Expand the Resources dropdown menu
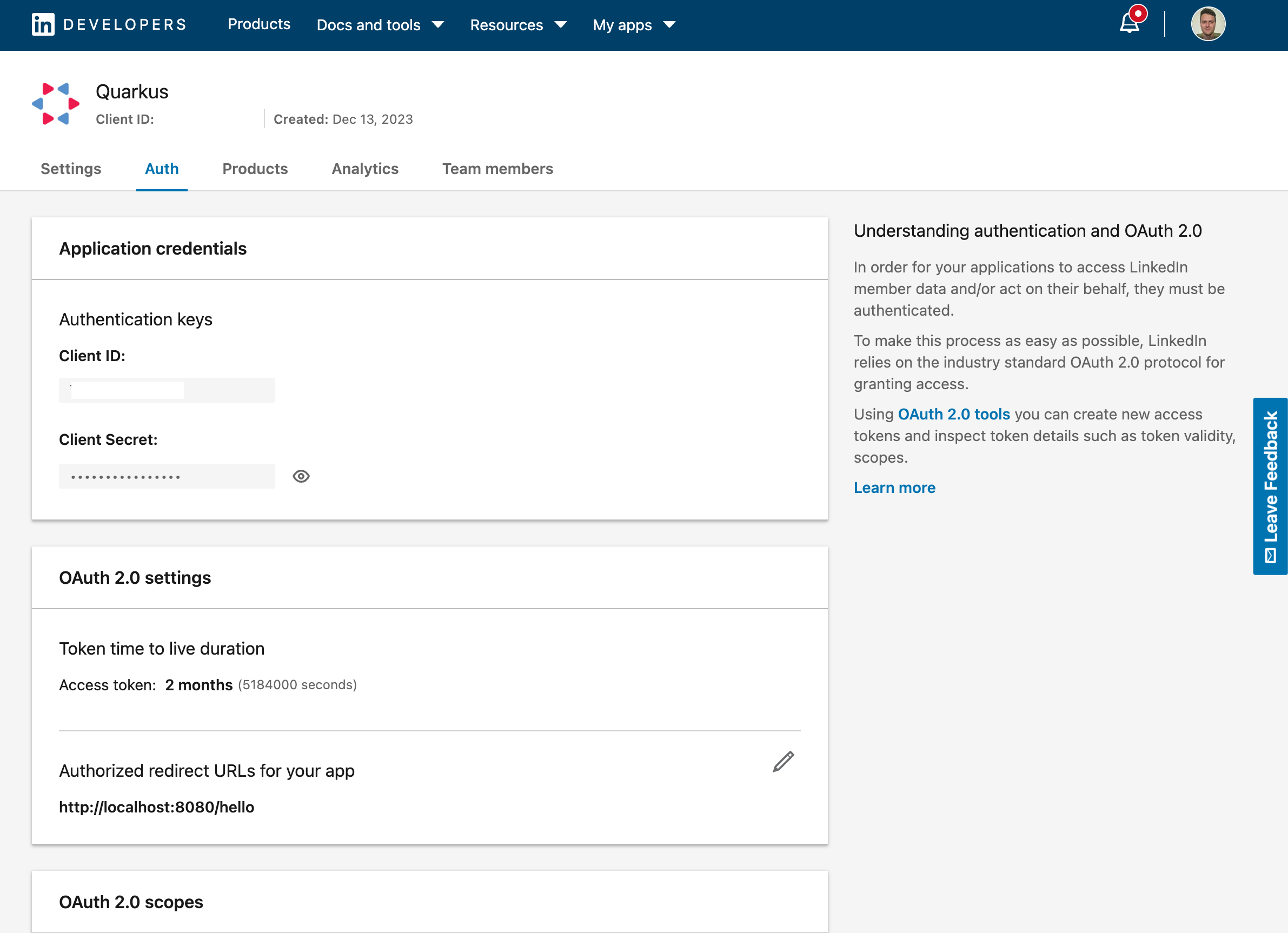Screen dimensions: 1288x933 click(518, 25)
